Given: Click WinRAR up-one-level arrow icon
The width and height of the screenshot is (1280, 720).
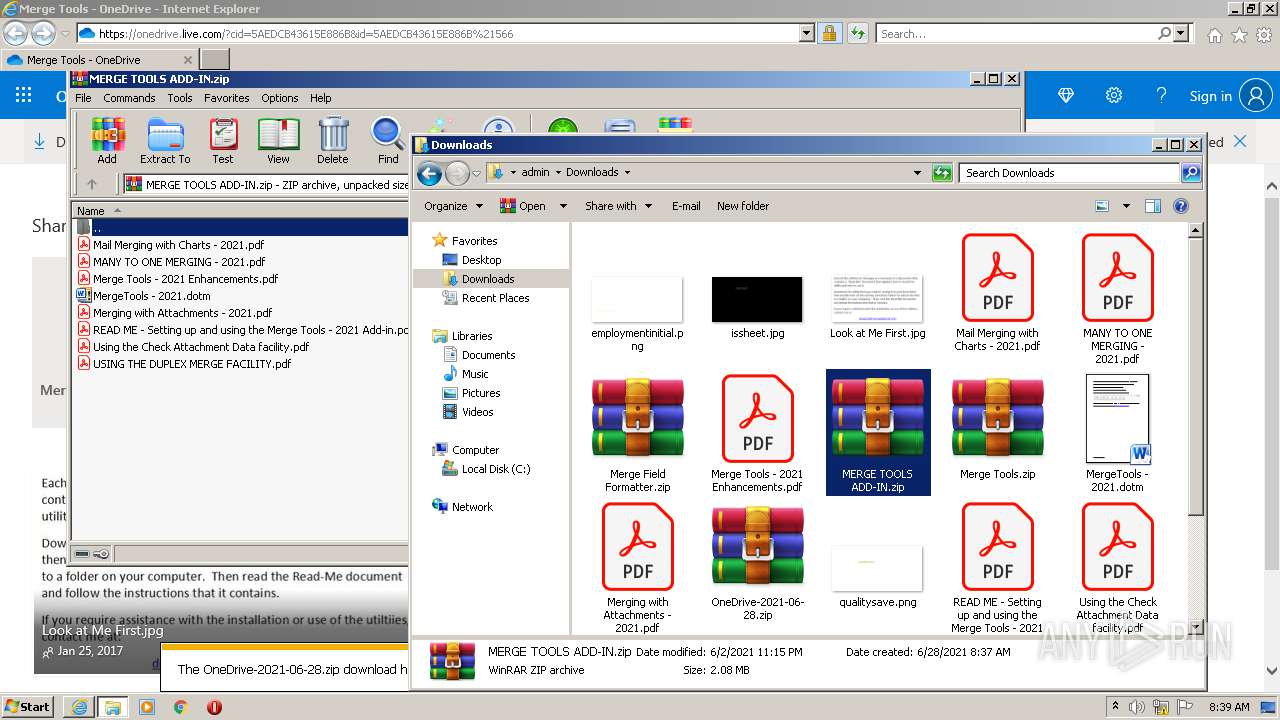Looking at the screenshot, I should click(x=92, y=184).
